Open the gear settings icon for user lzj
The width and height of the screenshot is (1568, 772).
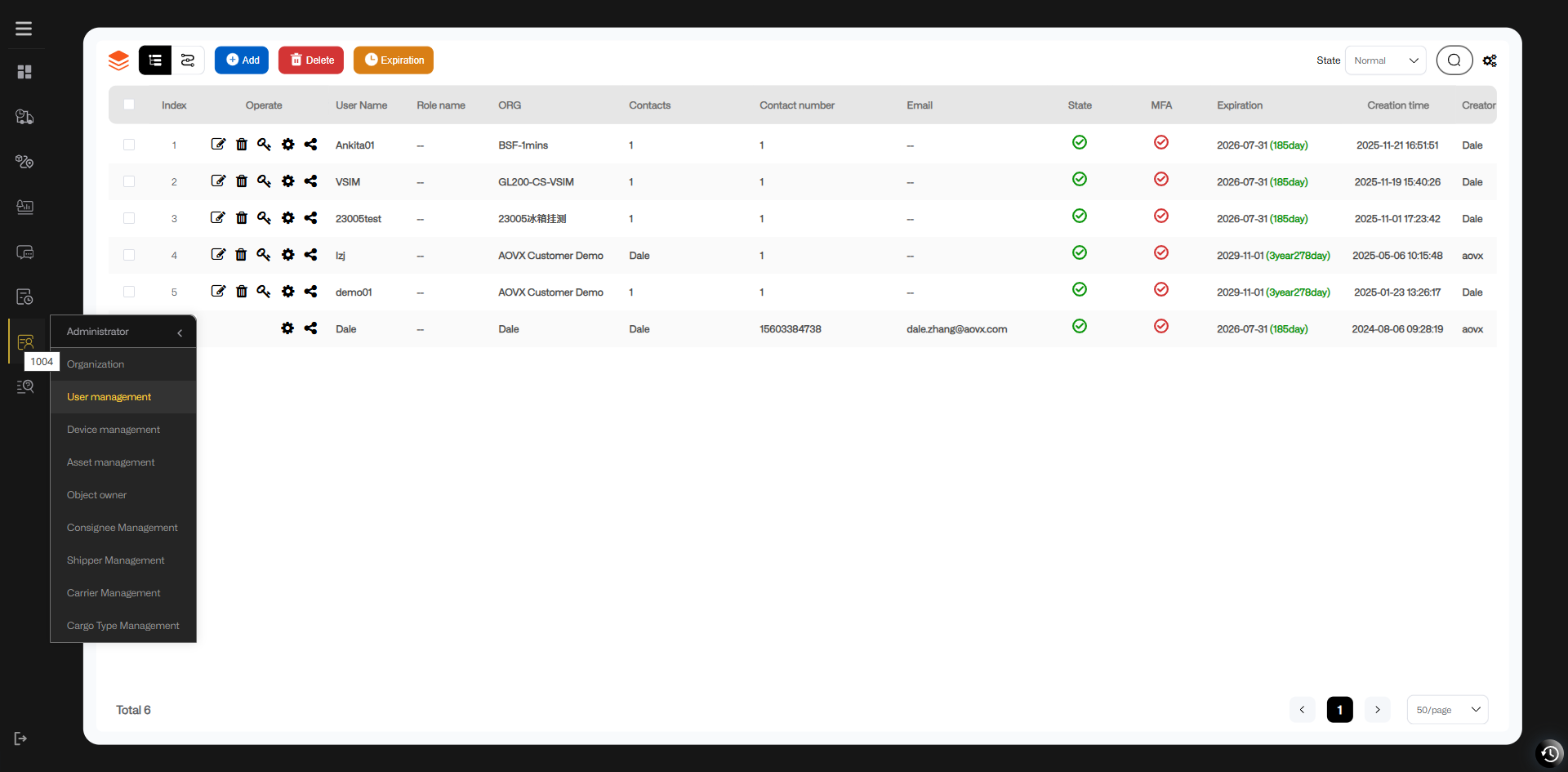pos(287,255)
